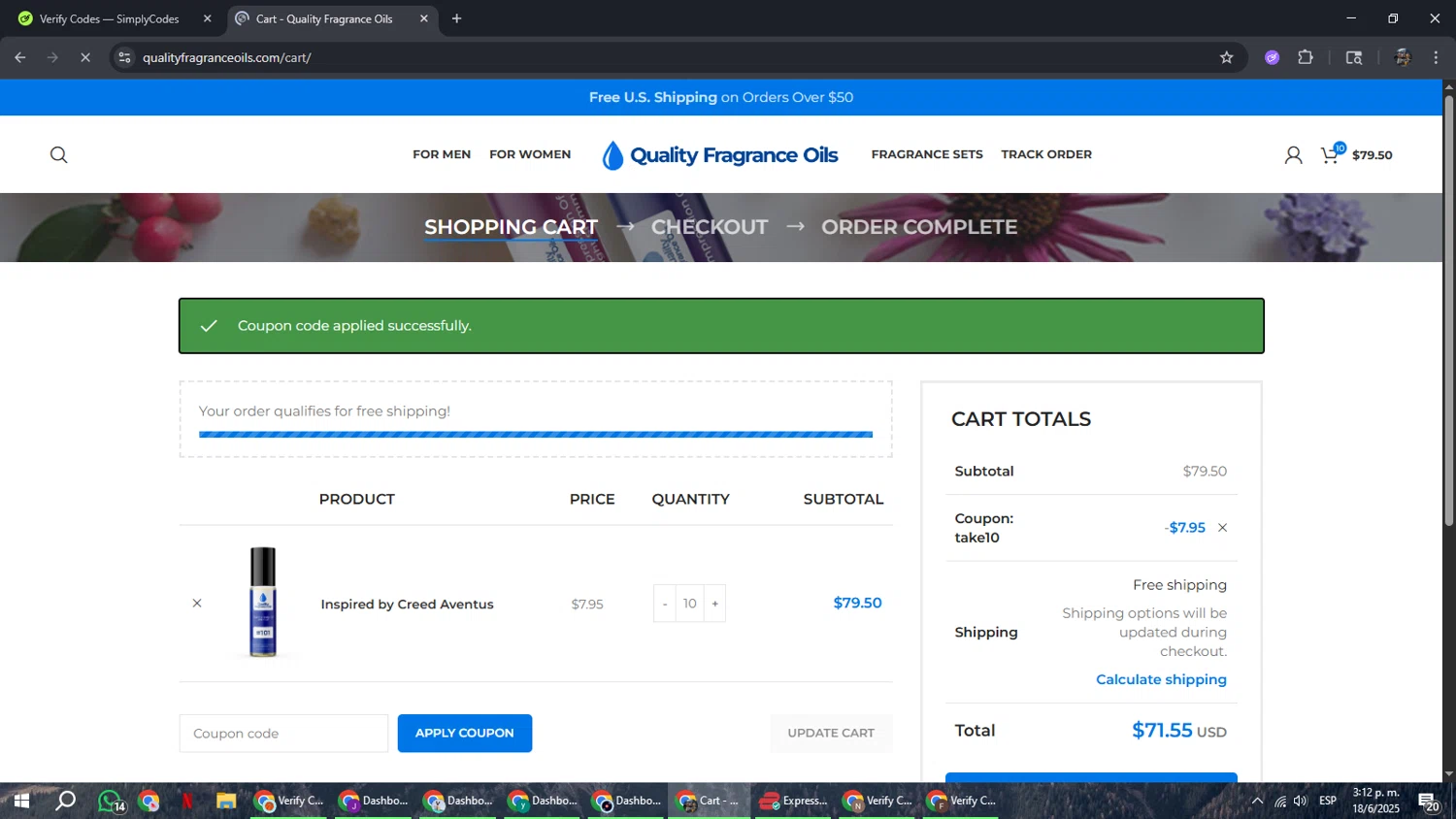1456x819 pixels.
Task: Click the purple extension icon in toolbar
Action: click(x=1273, y=58)
